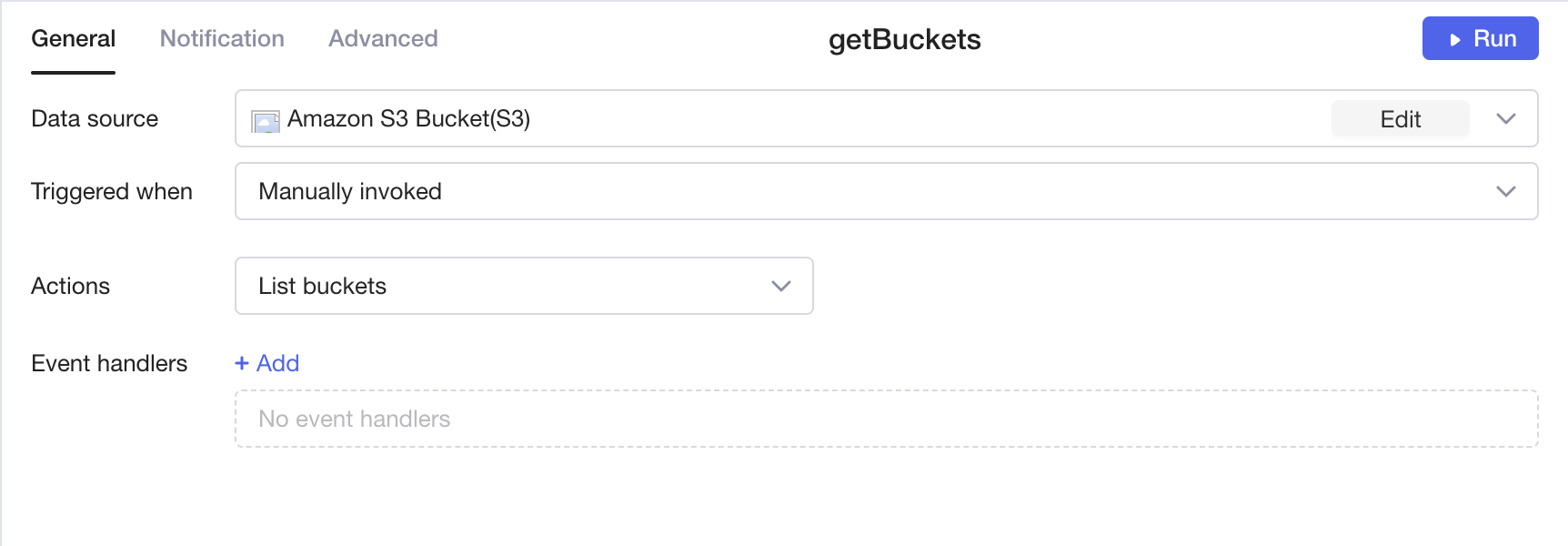The height and width of the screenshot is (546, 1568).
Task: Click the Amazon S3 Bucket(S3) text
Action: 408,119
